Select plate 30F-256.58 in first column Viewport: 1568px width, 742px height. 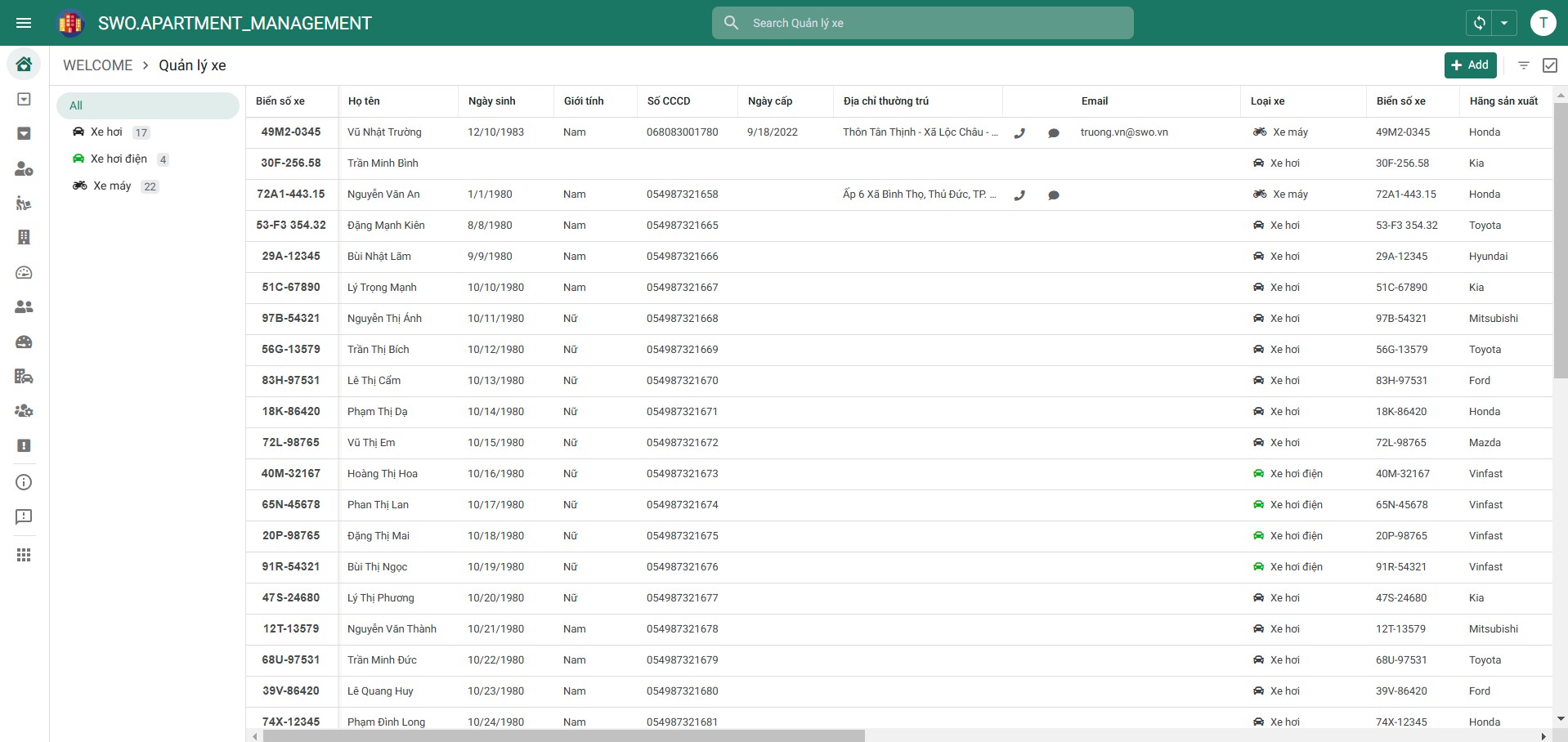[x=291, y=163]
